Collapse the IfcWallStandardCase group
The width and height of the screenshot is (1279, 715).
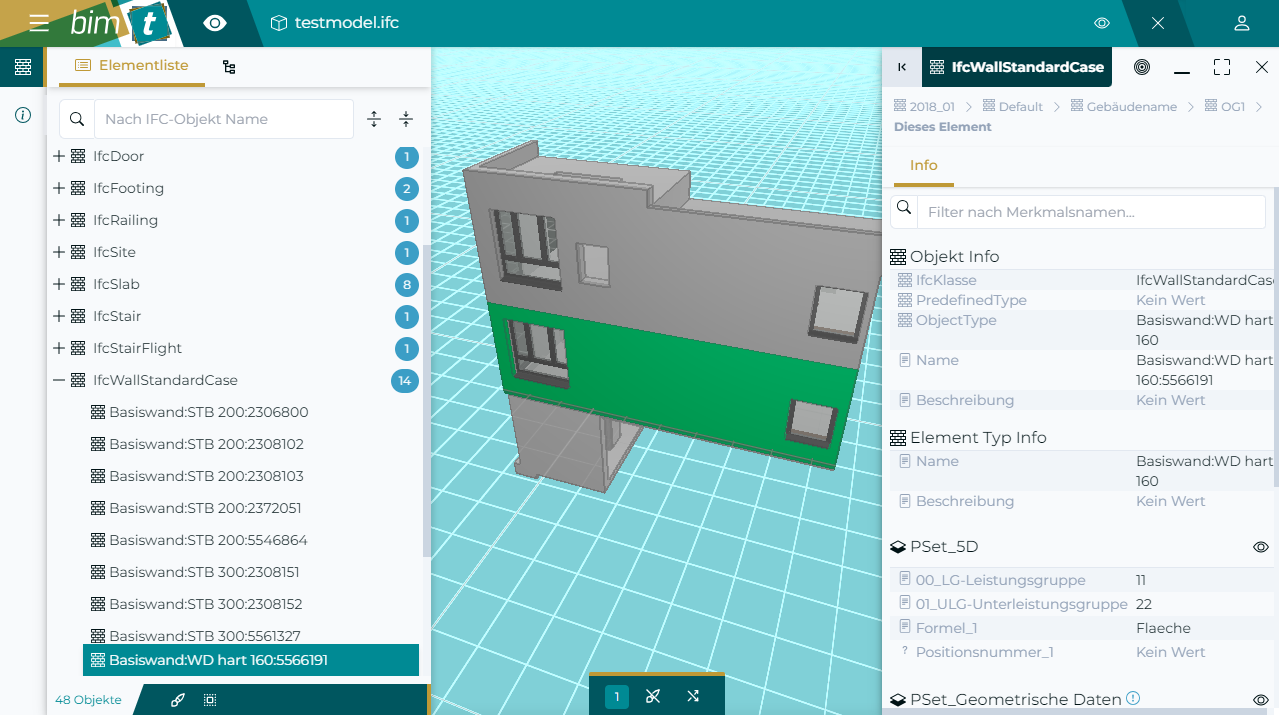[59, 380]
